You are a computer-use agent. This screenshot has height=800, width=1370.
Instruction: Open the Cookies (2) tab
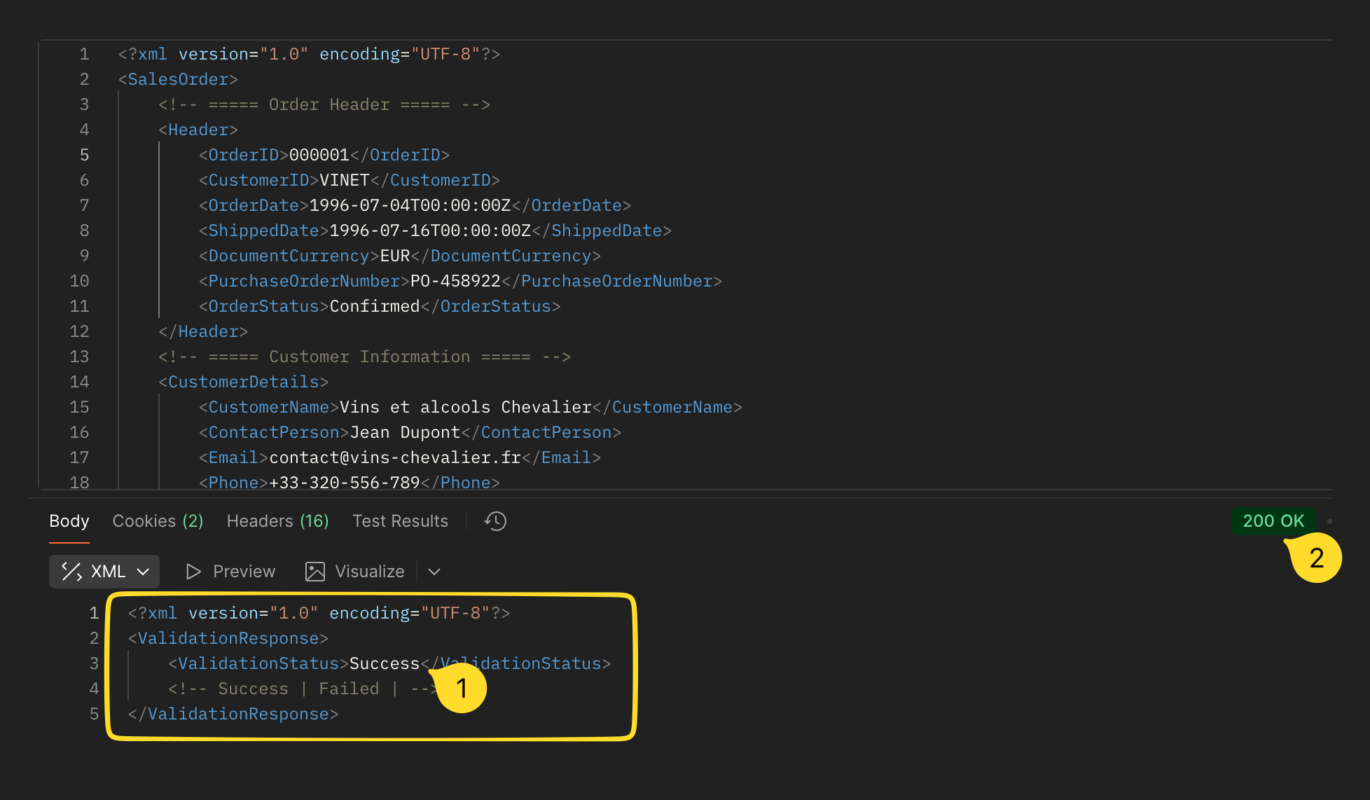pos(158,521)
